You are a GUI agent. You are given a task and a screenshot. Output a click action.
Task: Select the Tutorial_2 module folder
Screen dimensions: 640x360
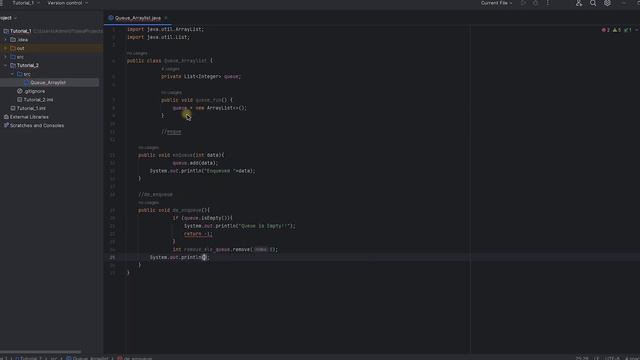pos(28,65)
